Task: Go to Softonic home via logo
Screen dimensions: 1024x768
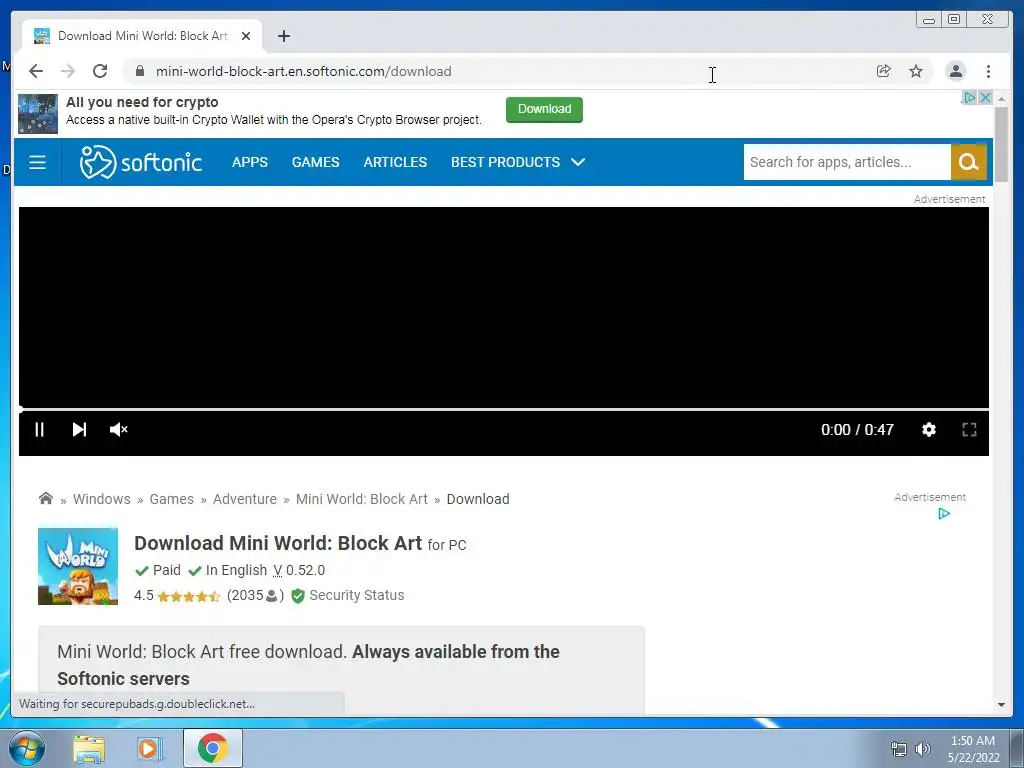Action: [140, 162]
